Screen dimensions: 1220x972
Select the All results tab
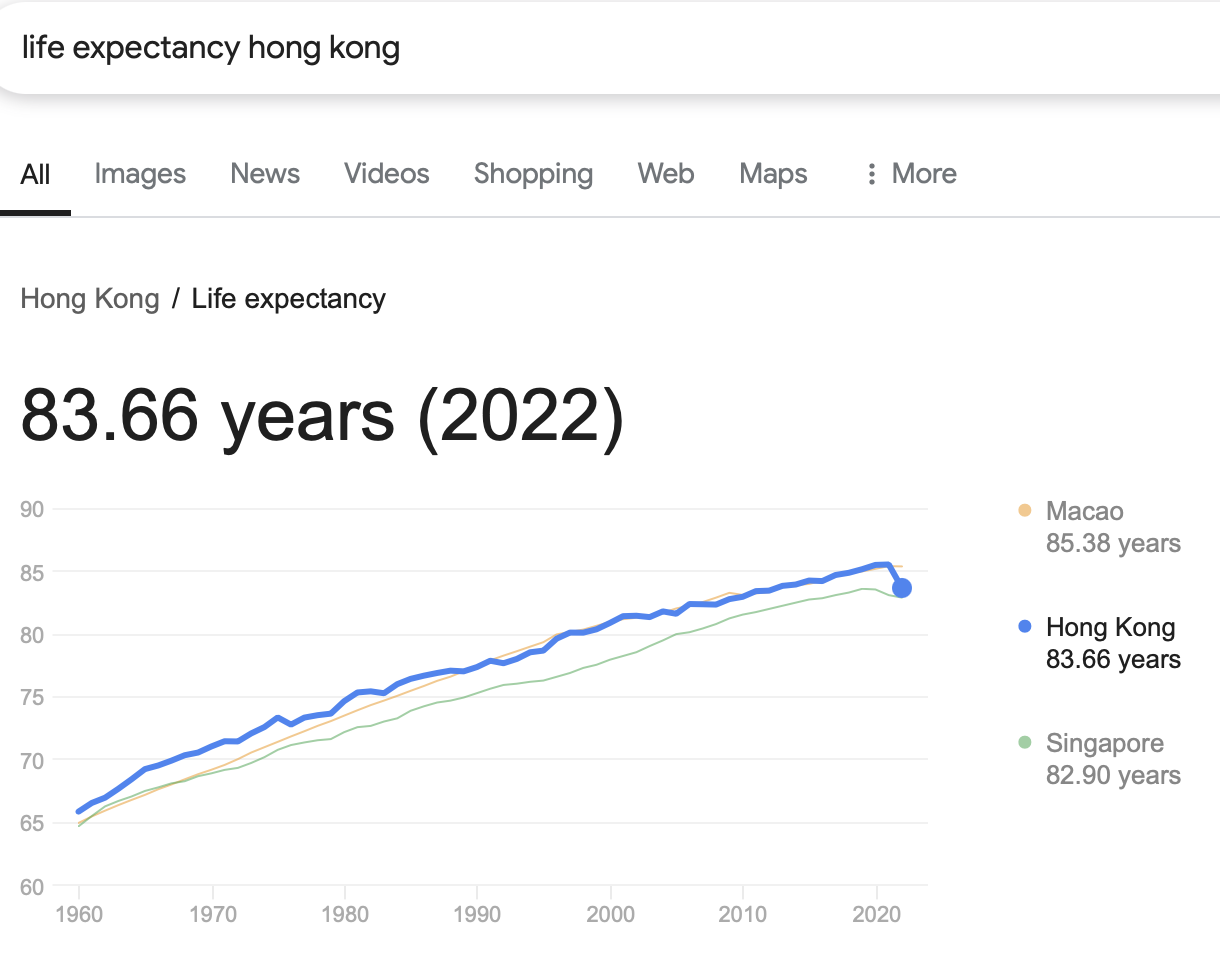coord(35,175)
